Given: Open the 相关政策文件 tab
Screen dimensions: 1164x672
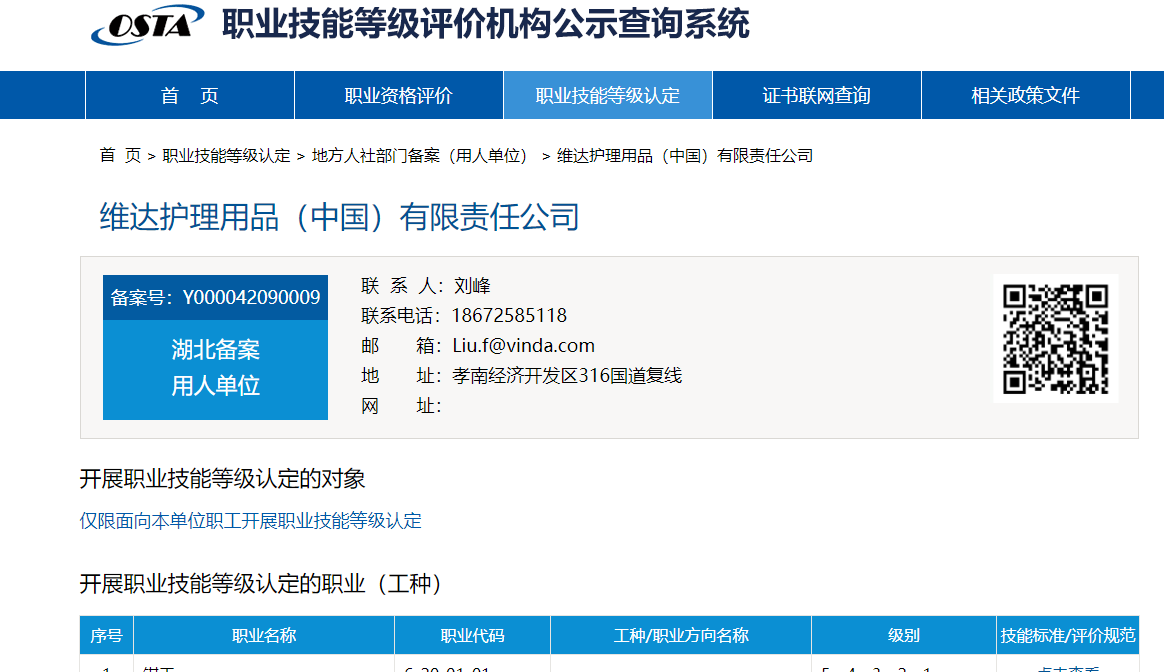Looking at the screenshot, I should (x=1026, y=96).
